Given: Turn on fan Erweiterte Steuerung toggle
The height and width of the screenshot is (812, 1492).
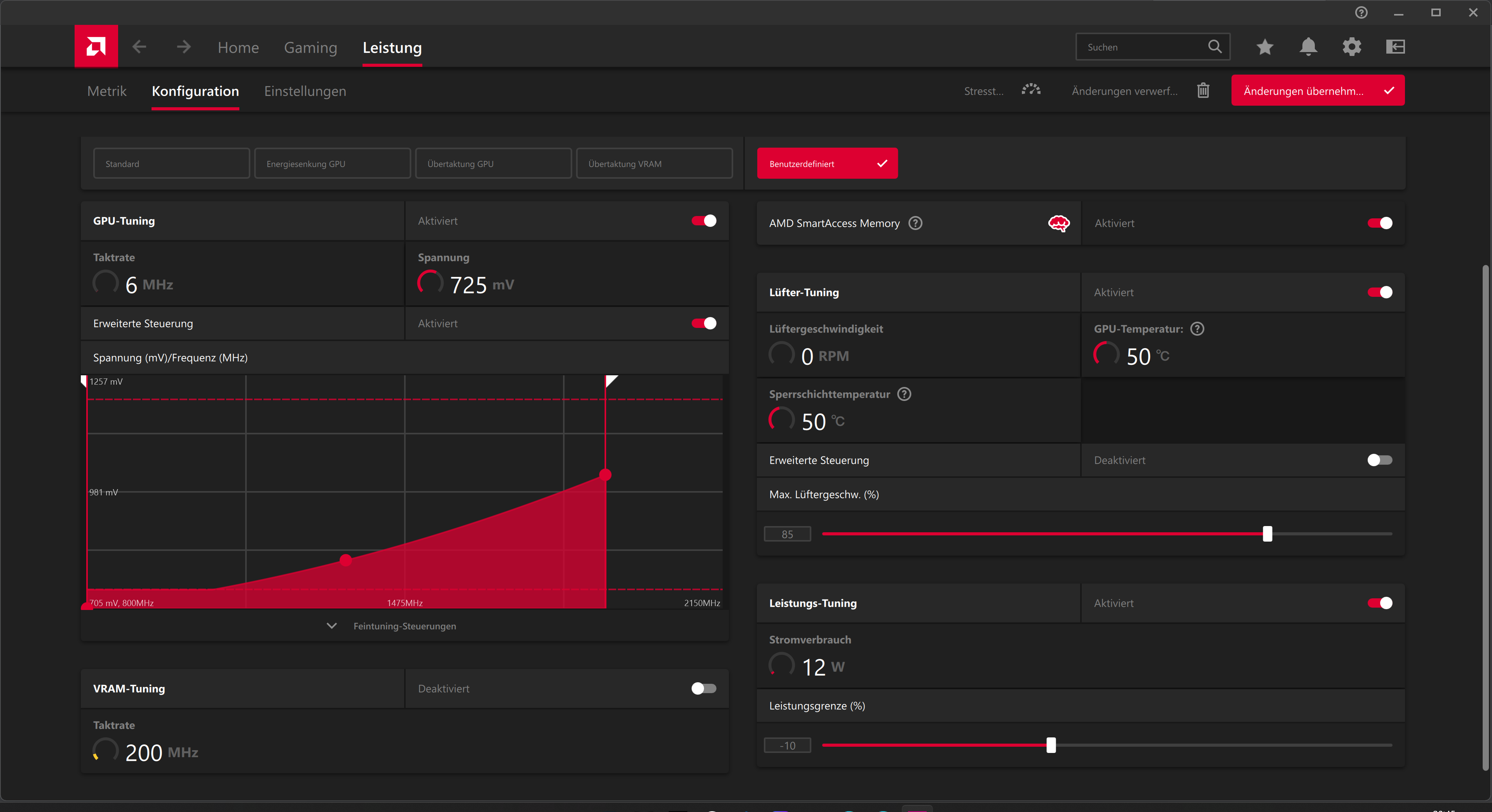Looking at the screenshot, I should point(1379,460).
